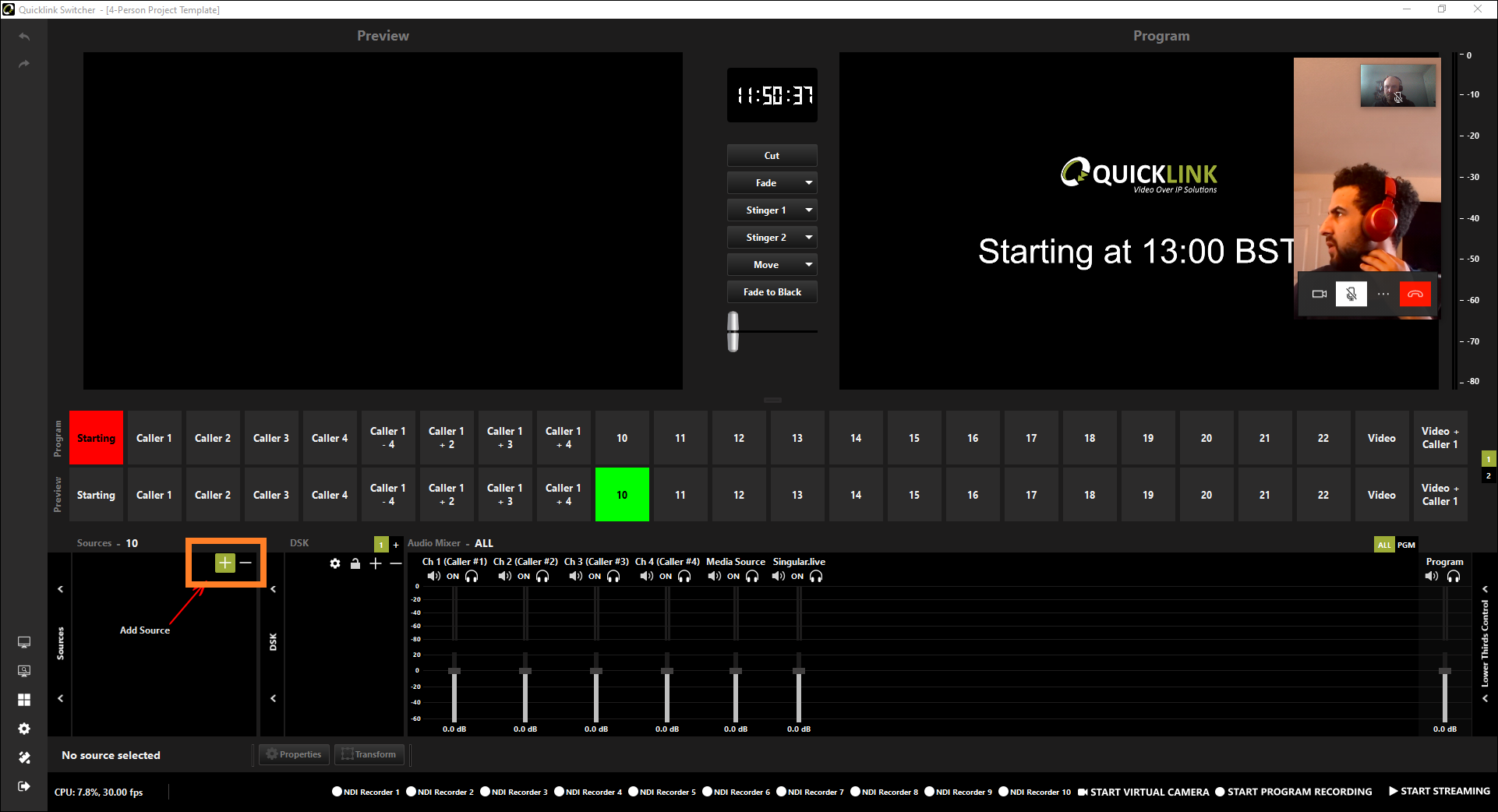Toggle Ch 2 (Caller #2) ON switch
This screenshot has height=812, width=1498.
(x=524, y=577)
